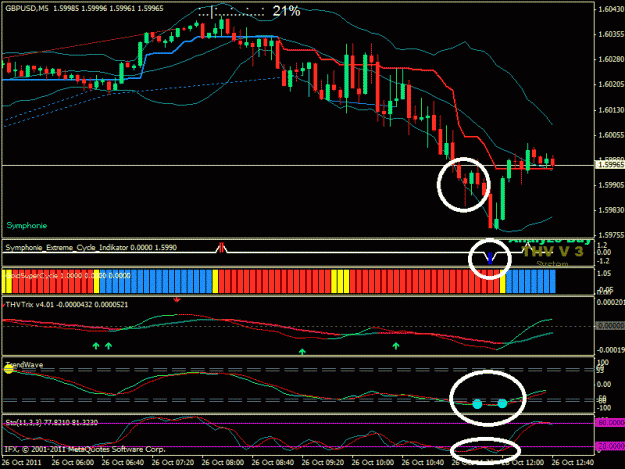Click the 1.60280 price axis label

[611, 59]
